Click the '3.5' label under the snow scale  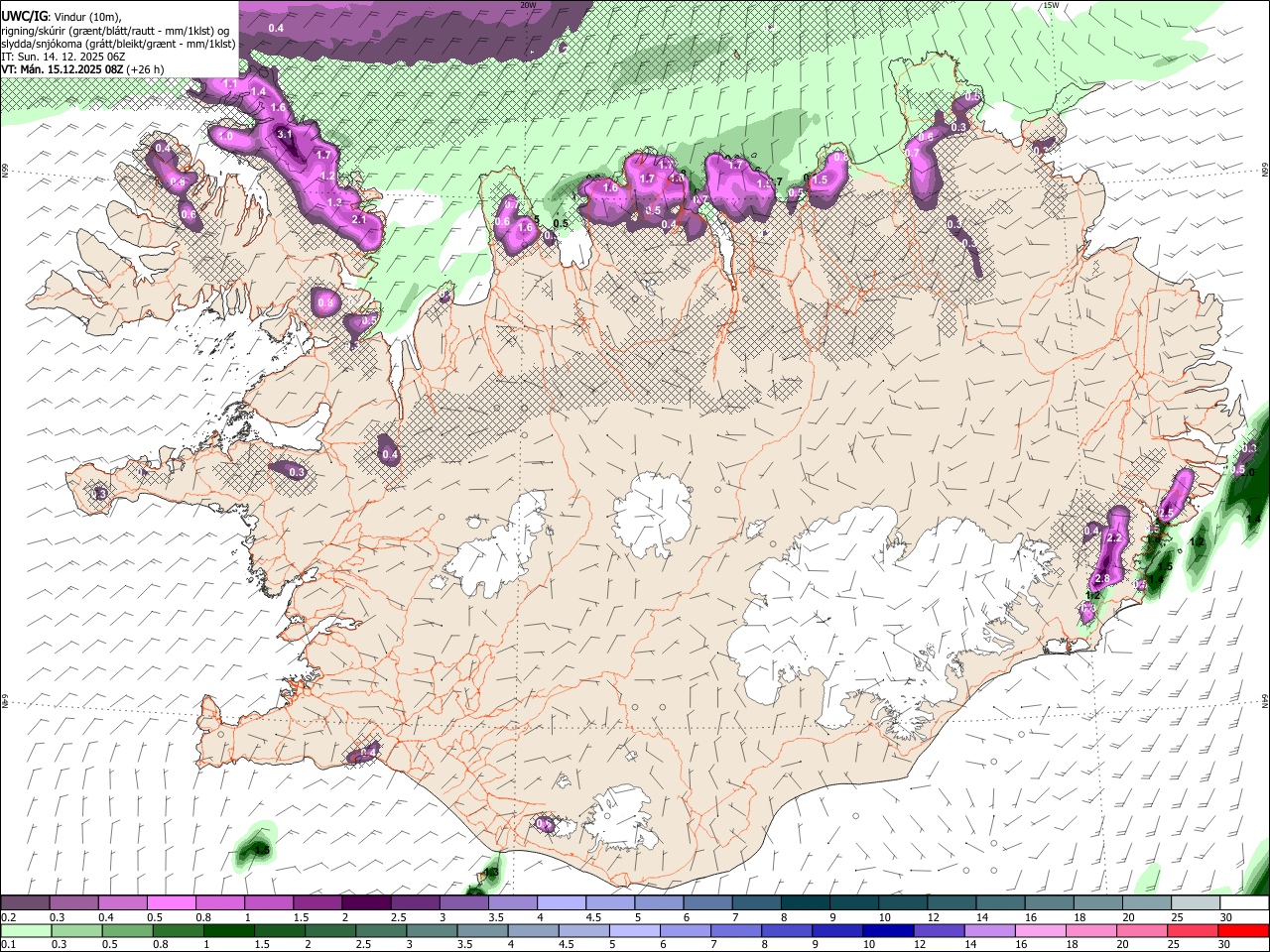tap(496, 917)
